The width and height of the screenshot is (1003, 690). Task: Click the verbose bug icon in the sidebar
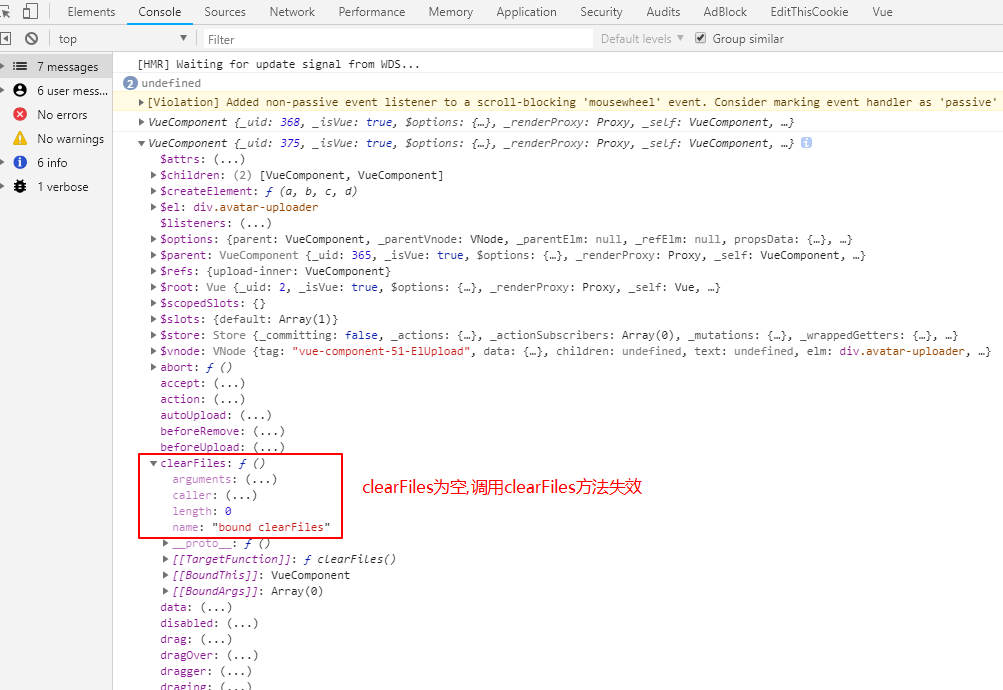coord(22,186)
